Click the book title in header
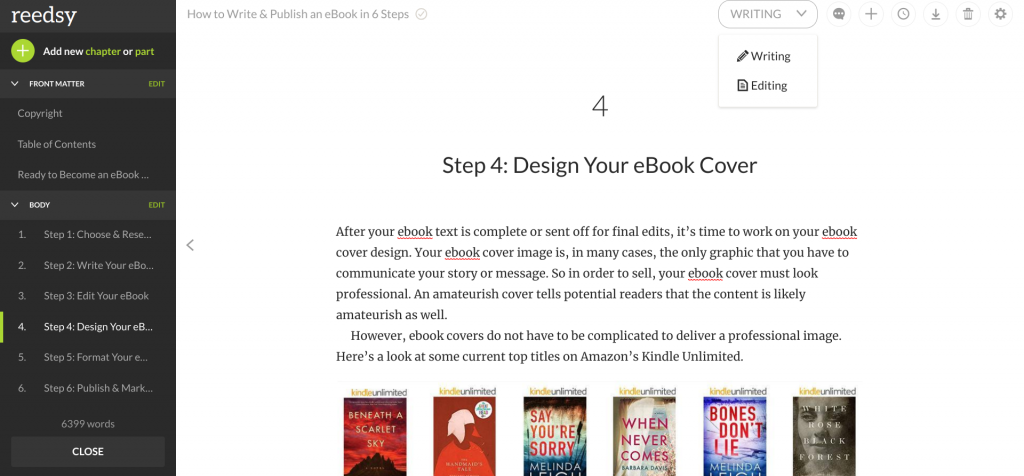 point(298,14)
